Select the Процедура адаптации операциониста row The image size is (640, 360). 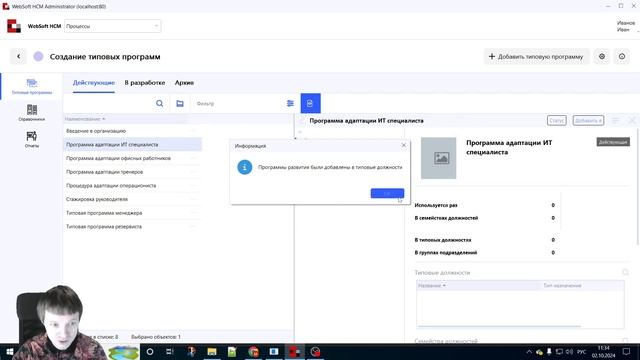[132, 186]
